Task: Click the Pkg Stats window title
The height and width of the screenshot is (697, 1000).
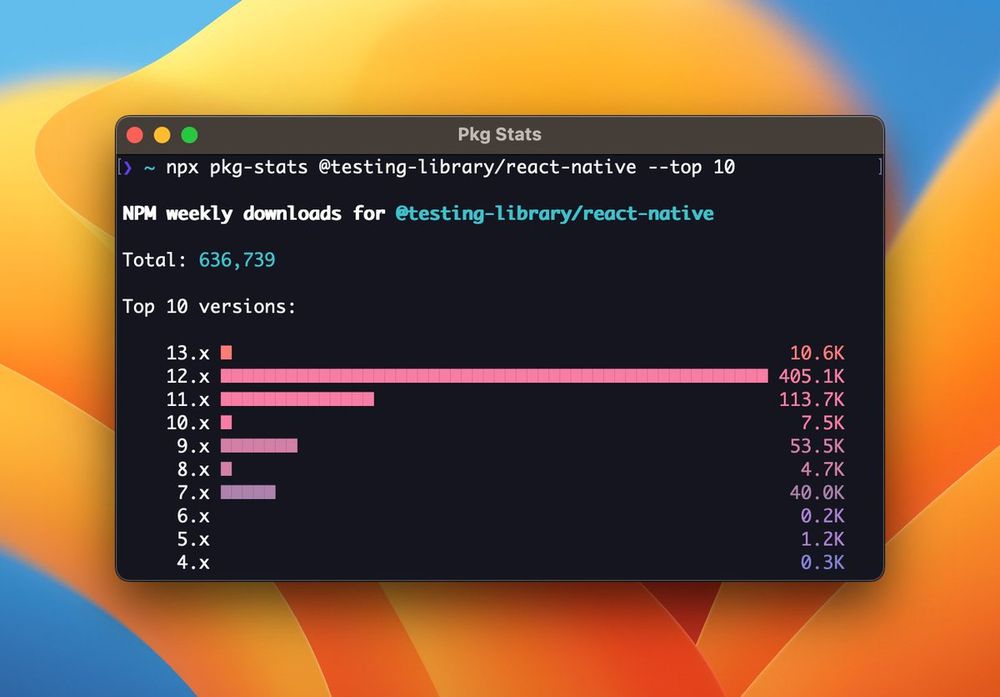Action: tap(499, 135)
